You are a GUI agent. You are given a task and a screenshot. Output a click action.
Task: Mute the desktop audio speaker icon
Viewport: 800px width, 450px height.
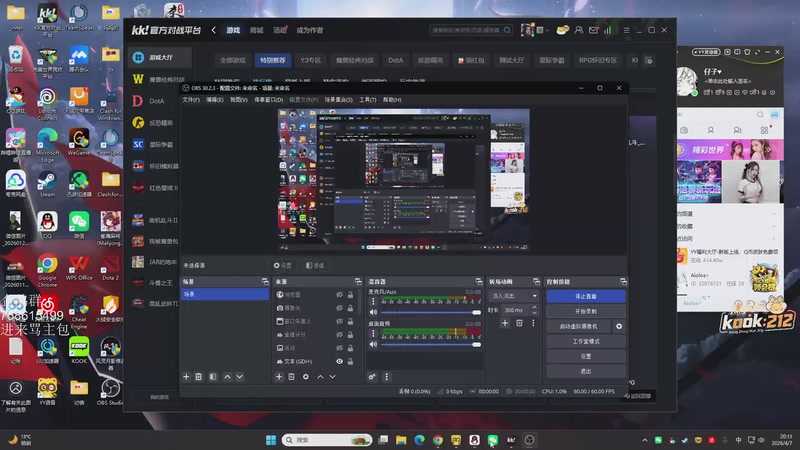click(373, 344)
